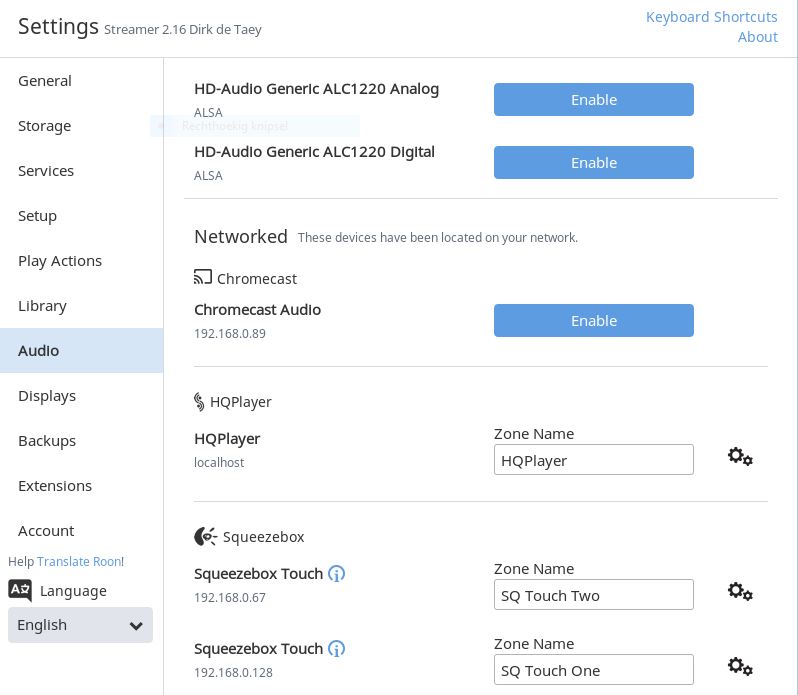Open the Library settings section
Viewport: 798px width, 695px height.
tap(81, 306)
